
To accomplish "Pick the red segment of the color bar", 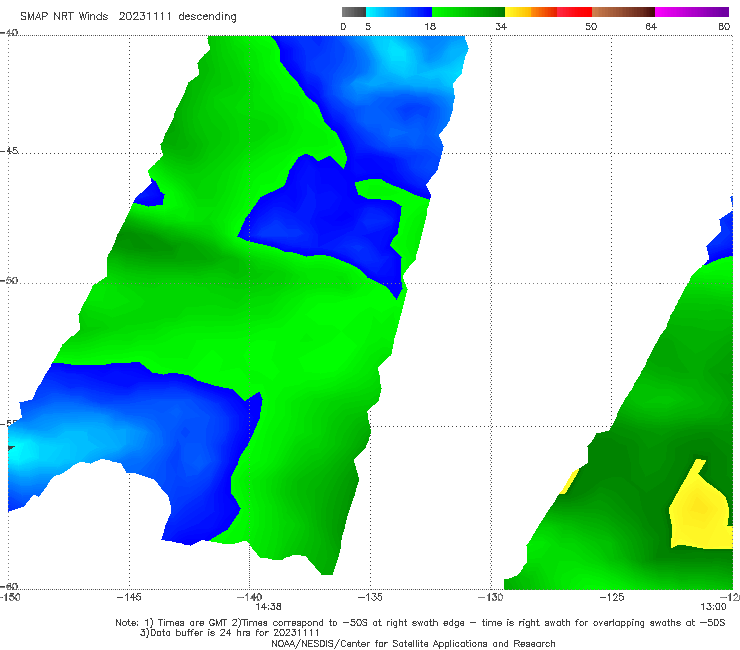I will (574, 12).
